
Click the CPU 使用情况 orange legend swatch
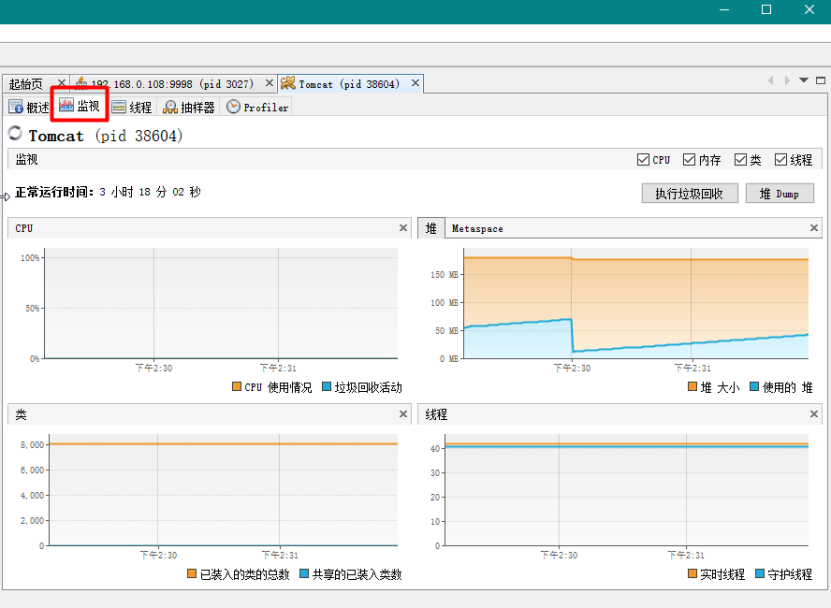[x=237, y=387]
